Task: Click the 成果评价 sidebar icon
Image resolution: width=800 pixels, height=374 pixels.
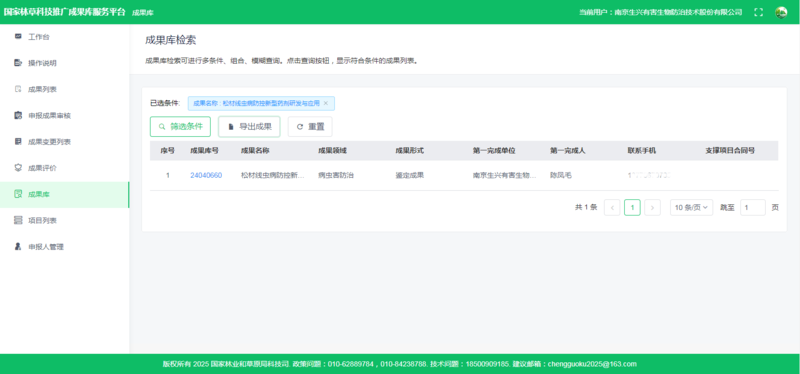Action: click(x=18, y=167)
